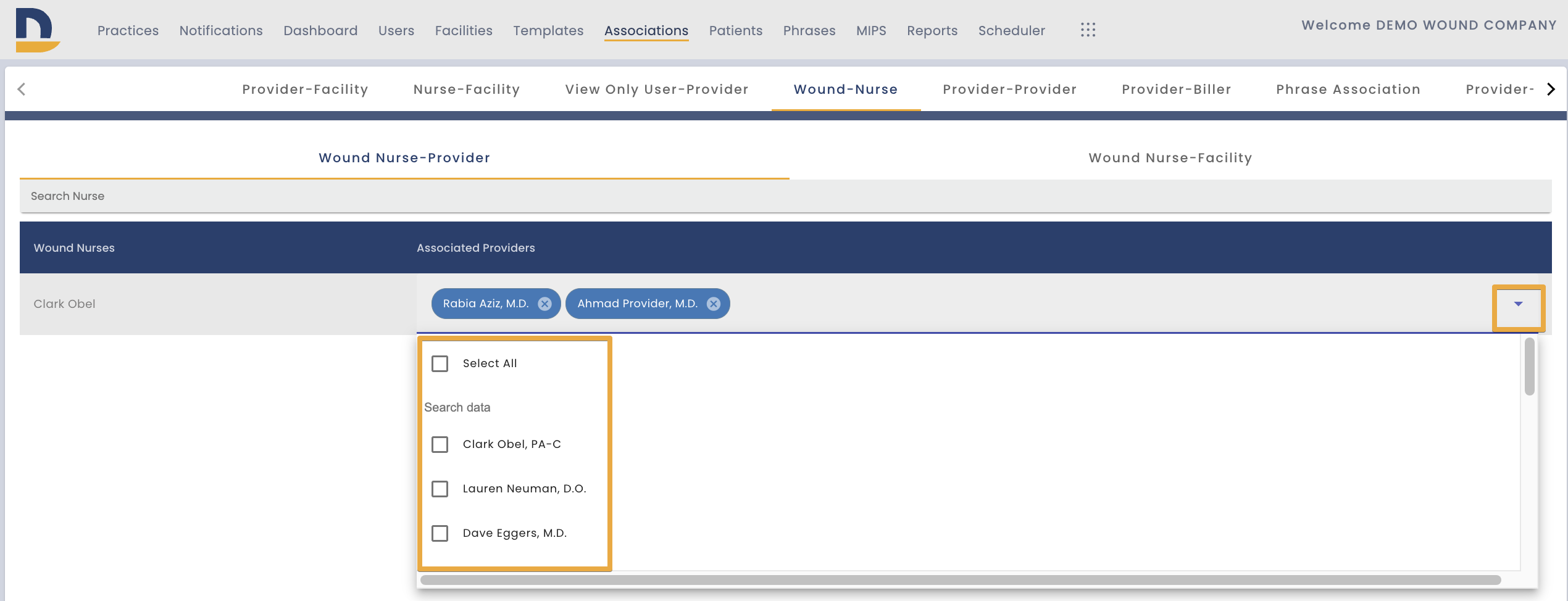1568x601 pixels.
Task: Open the Reports menu item
Action: coord(932,31)
